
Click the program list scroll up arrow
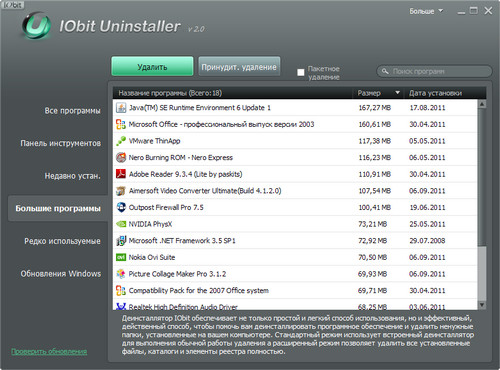482,104
